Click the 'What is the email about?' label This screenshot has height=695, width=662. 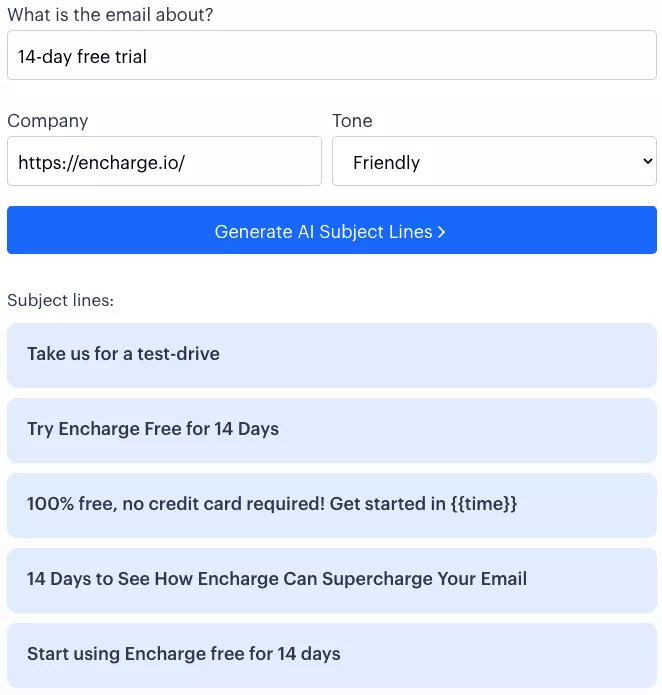tap(110, 15)
